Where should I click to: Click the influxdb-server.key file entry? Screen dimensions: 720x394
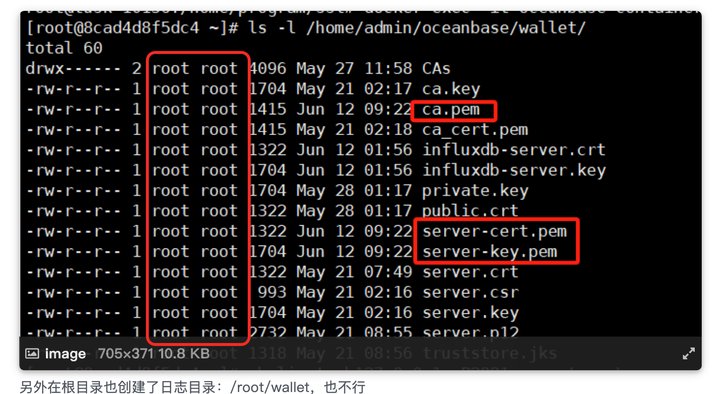point(514,171)
